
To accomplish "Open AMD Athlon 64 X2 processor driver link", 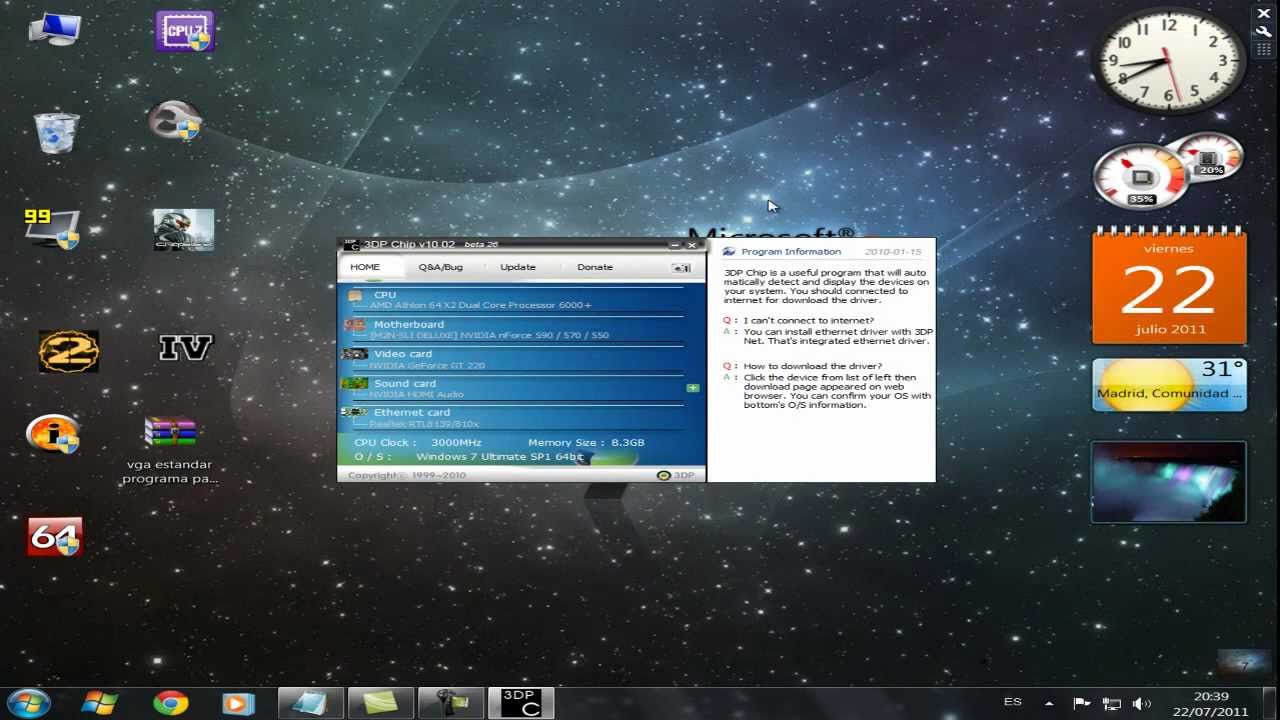I will (480, 305).
